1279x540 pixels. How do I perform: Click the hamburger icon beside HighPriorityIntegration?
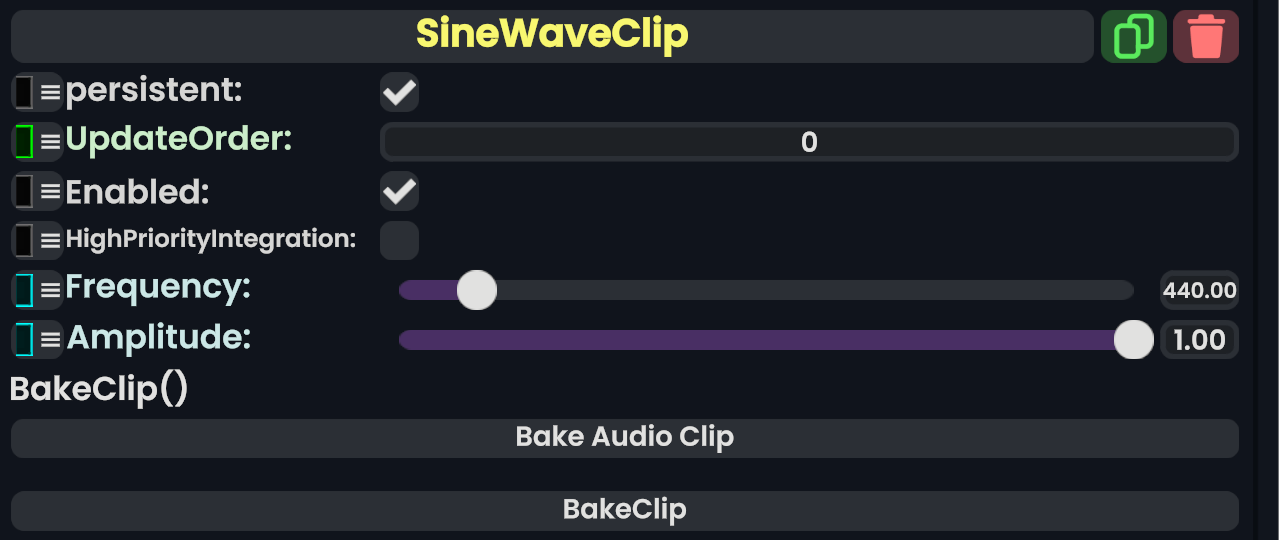click(x=50, y=240)
